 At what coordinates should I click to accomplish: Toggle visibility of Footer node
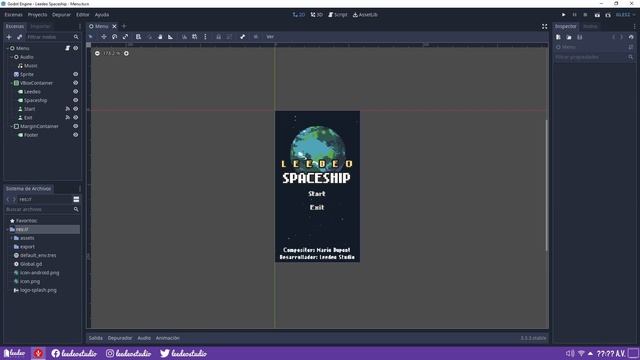click(x=76, y=135)
